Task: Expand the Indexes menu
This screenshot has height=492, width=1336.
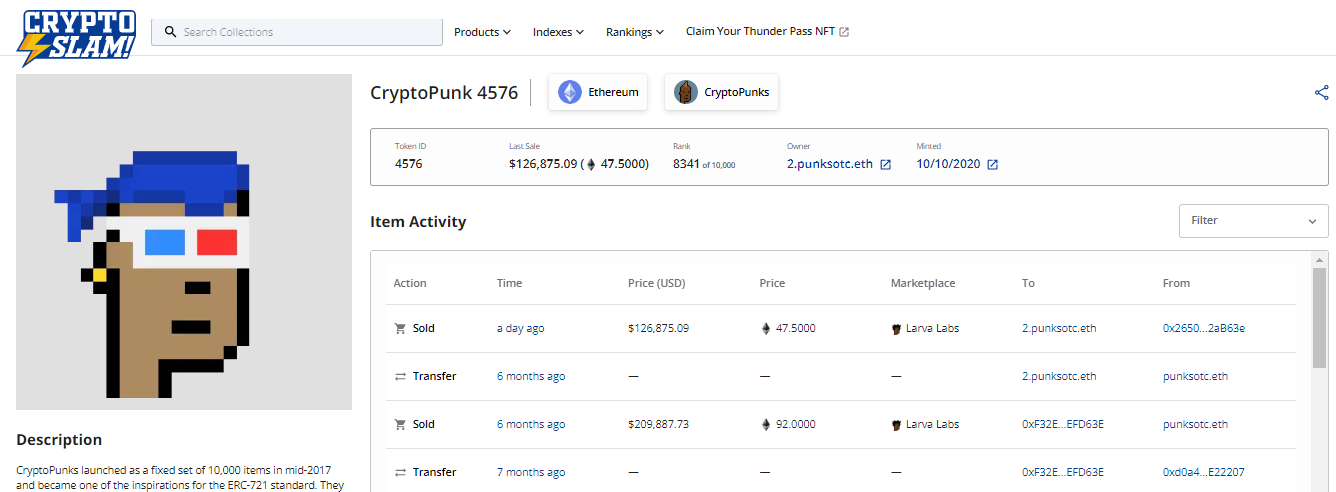Action: click(x=558, y=32)
